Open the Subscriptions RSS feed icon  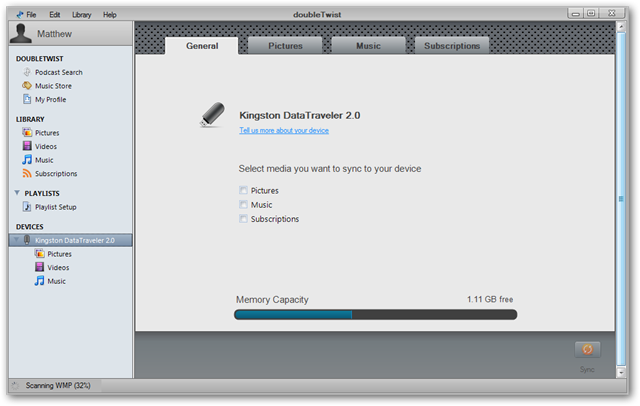pyautogui.click(x=27, y=173)
